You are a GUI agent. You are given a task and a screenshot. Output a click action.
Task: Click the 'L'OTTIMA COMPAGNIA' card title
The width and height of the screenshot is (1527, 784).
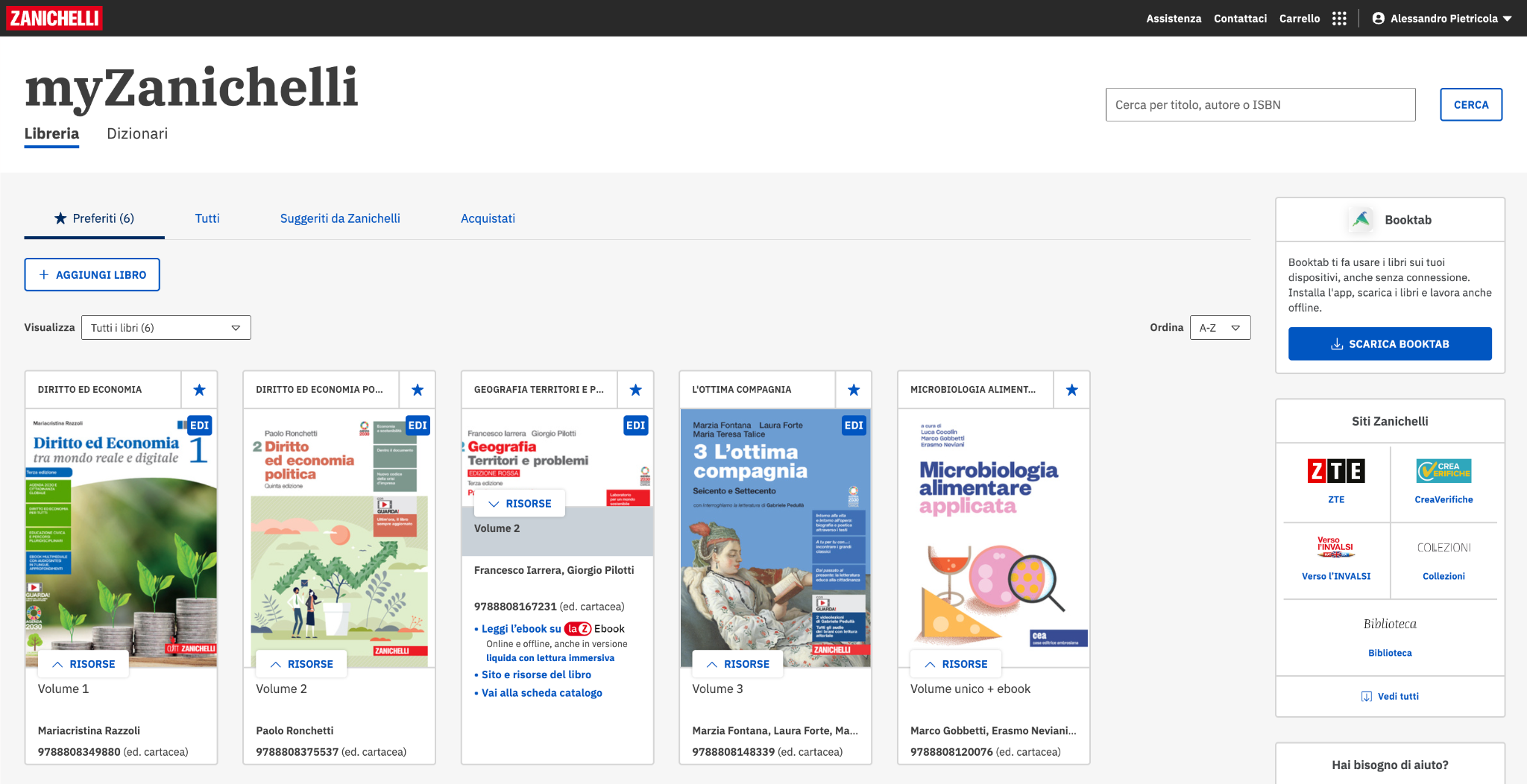tap(742, 390)
